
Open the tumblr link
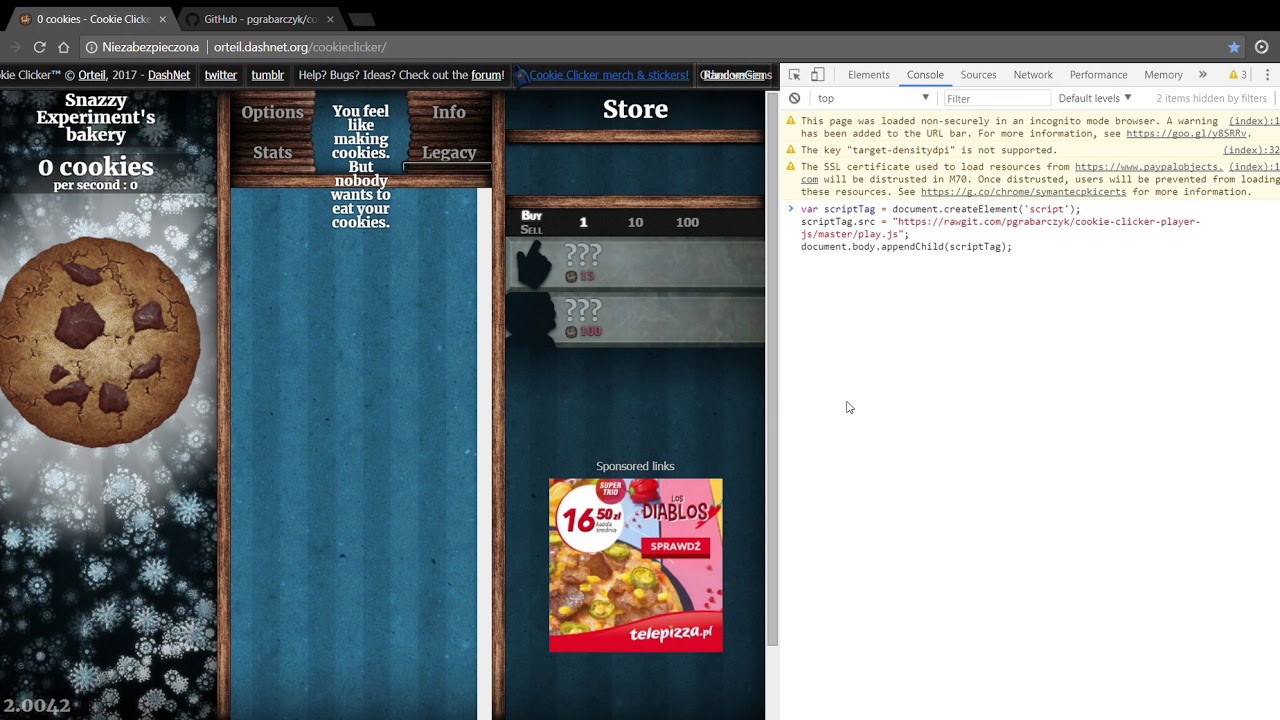pyautogui.click(x=268, y=75)
